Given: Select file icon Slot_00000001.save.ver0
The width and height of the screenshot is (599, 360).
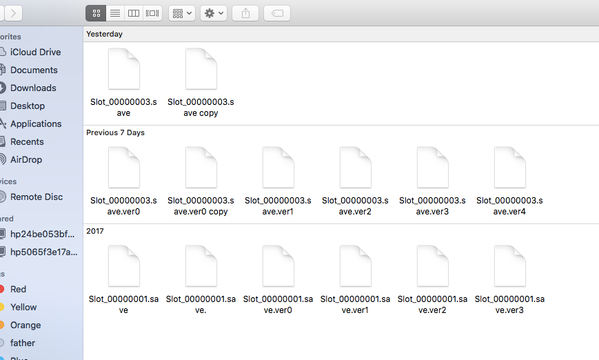Looking at the screenshot, I should [x=278, y=266].
